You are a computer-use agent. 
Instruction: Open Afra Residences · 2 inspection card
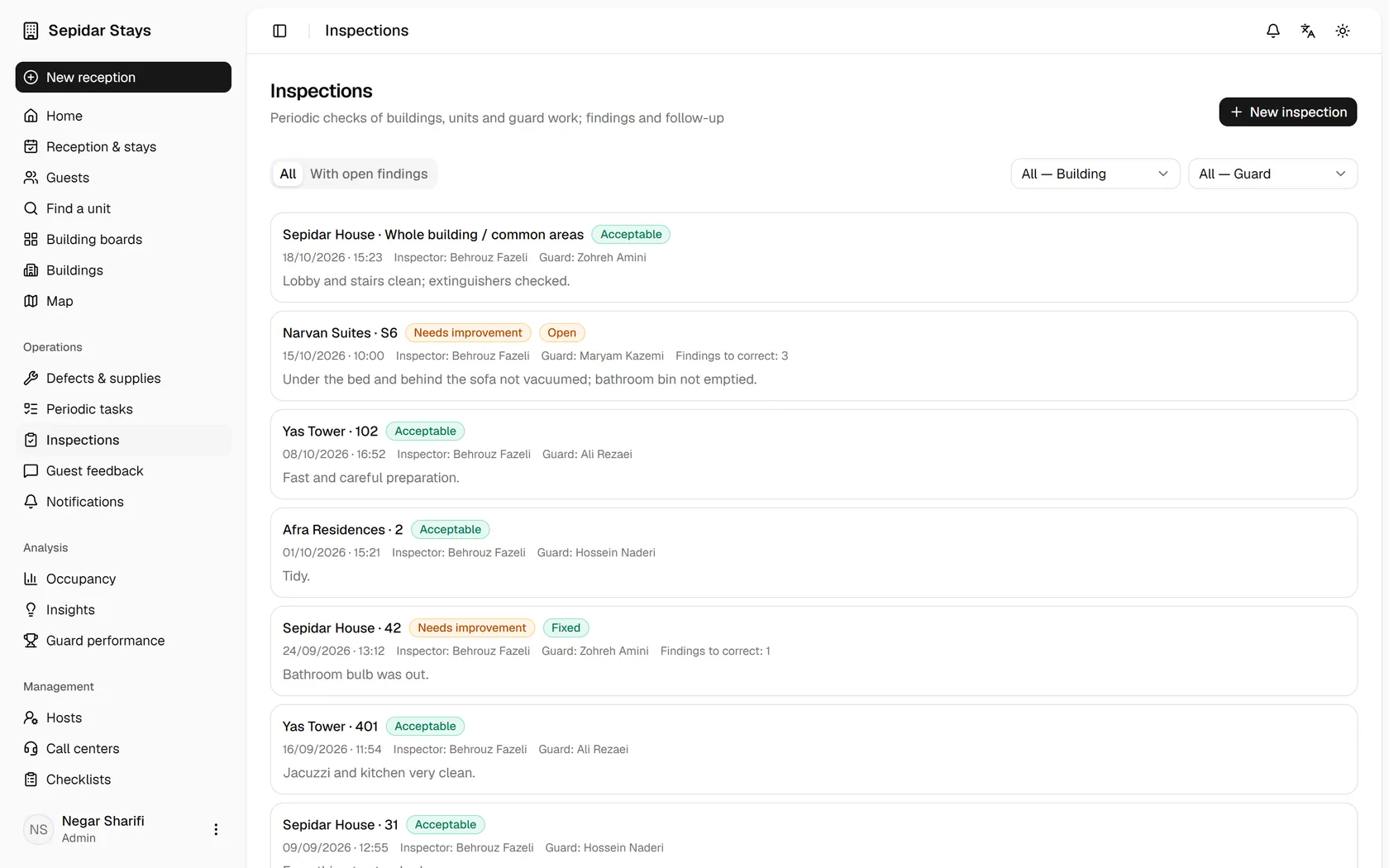[x=814, y=553]
